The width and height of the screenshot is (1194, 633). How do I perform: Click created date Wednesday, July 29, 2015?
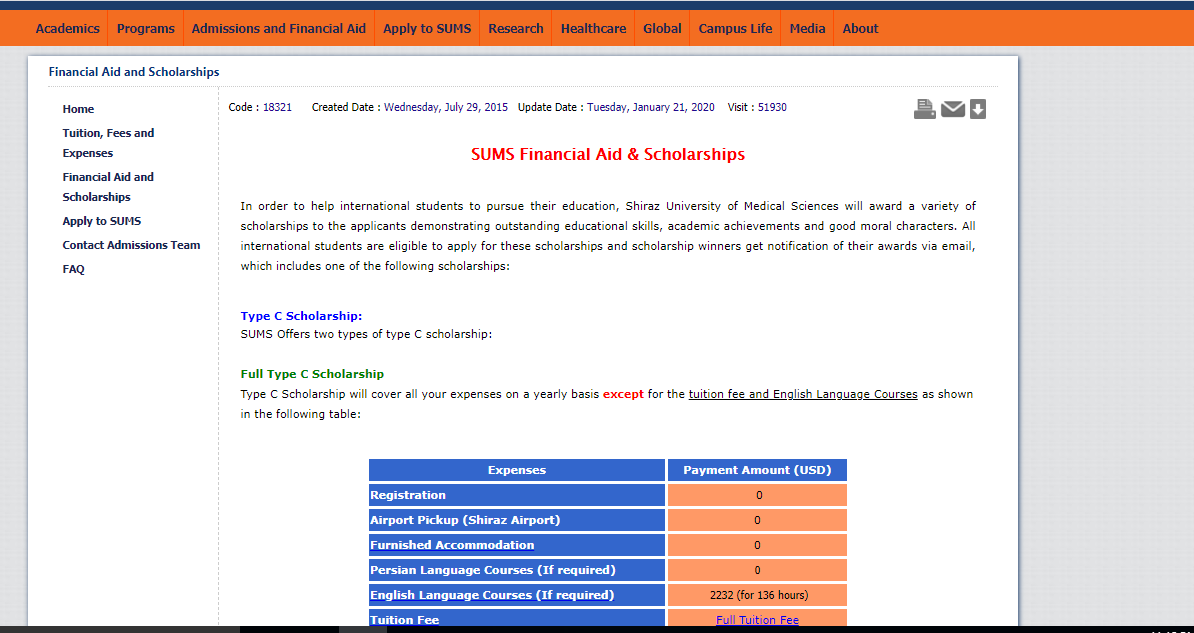tap(445, 107)
